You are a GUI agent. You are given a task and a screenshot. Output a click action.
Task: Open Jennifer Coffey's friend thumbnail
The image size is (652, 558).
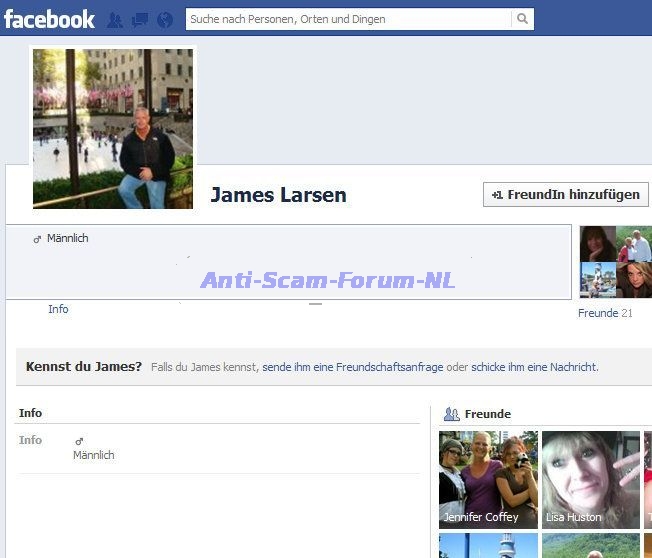(x=488, y=479)
